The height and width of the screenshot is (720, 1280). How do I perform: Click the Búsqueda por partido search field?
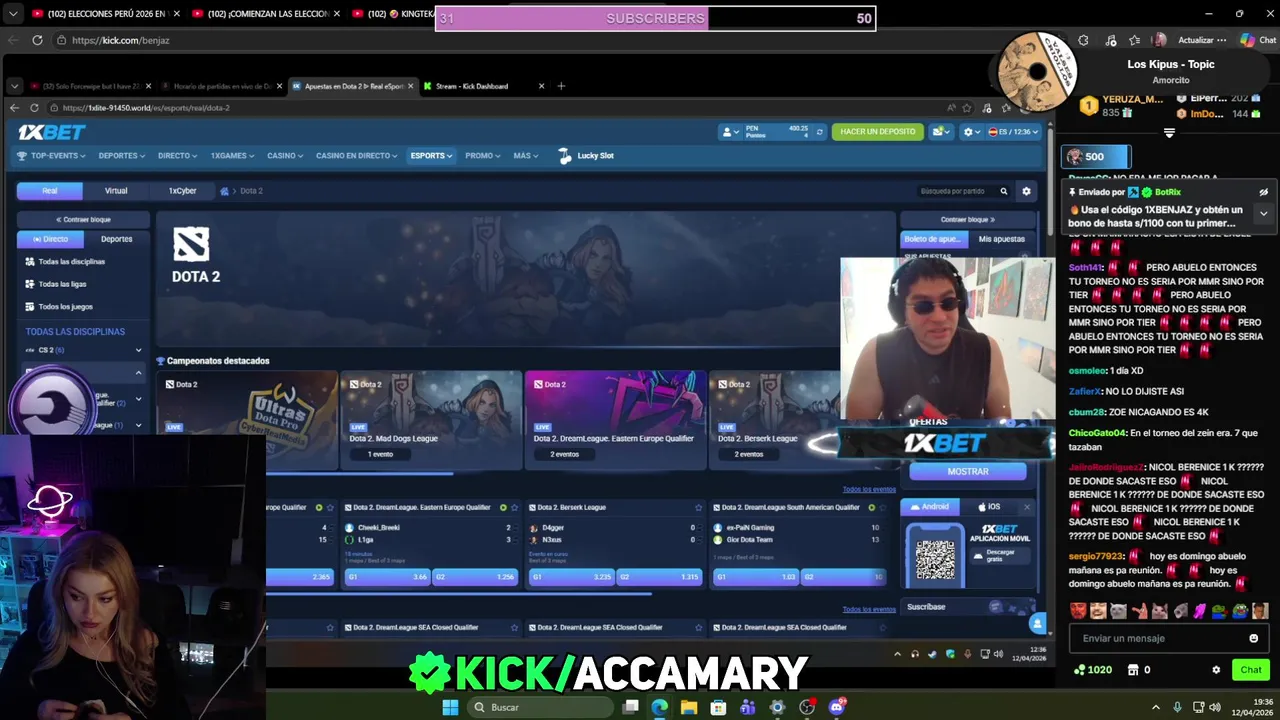coord(955,191)
